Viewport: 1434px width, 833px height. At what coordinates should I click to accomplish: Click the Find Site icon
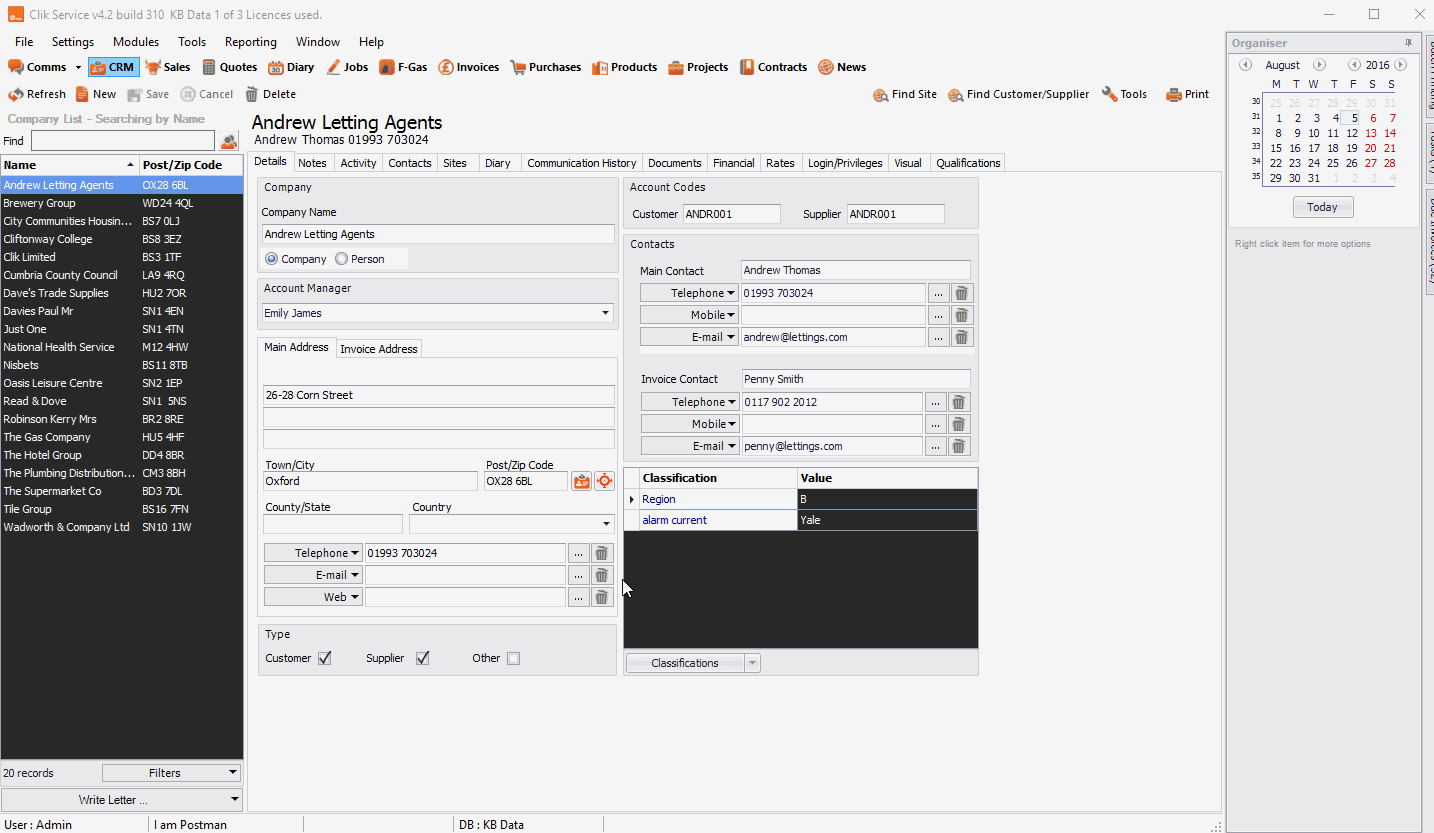[x=881, y=95]
